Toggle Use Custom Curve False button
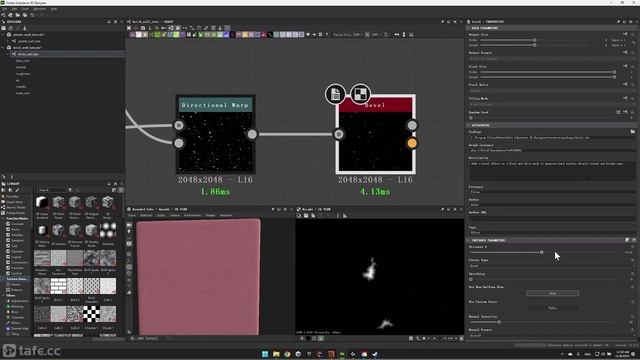 552,308
